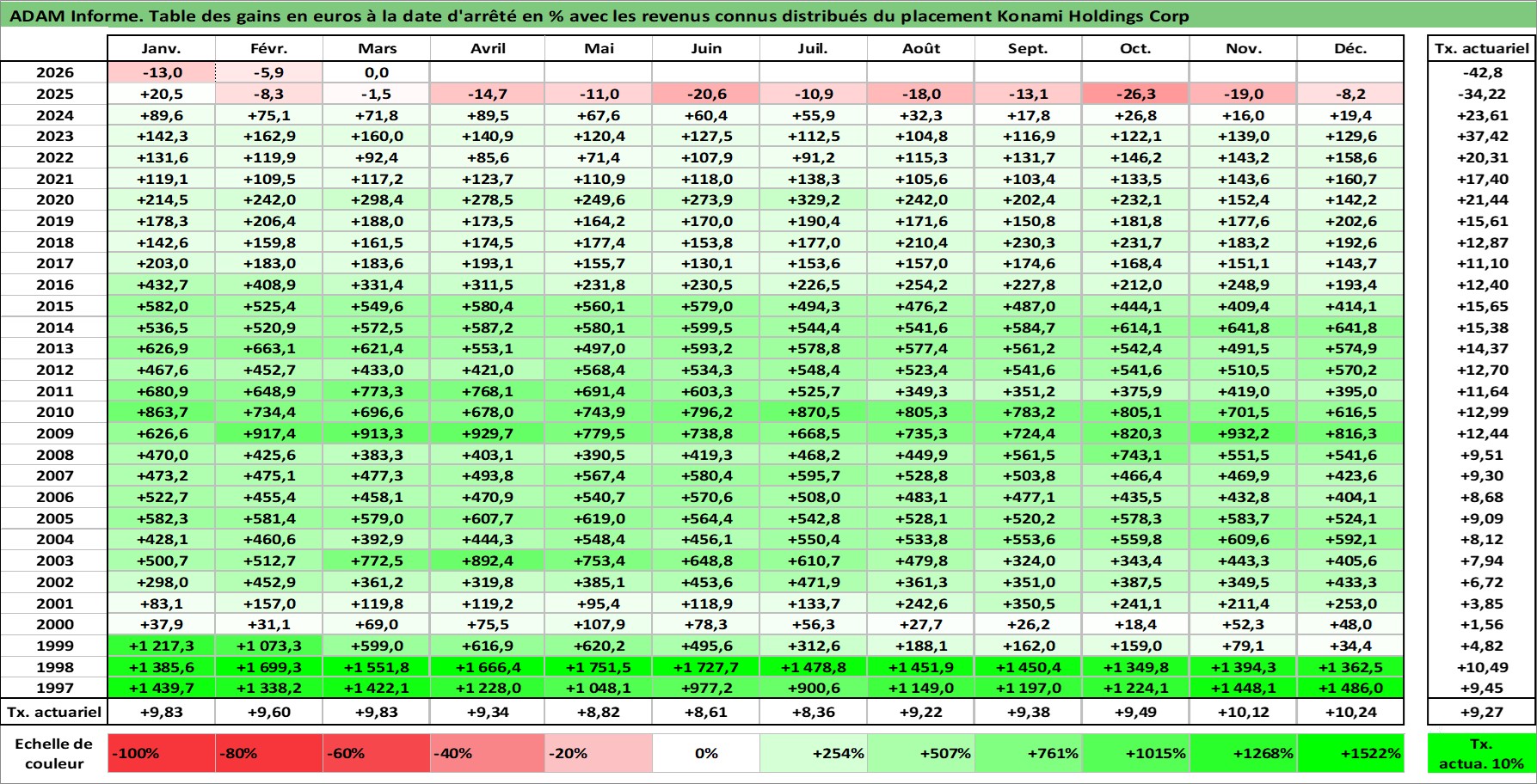Select the 'Tx. actuariel' bottom row label

click(x=54, y=712)
